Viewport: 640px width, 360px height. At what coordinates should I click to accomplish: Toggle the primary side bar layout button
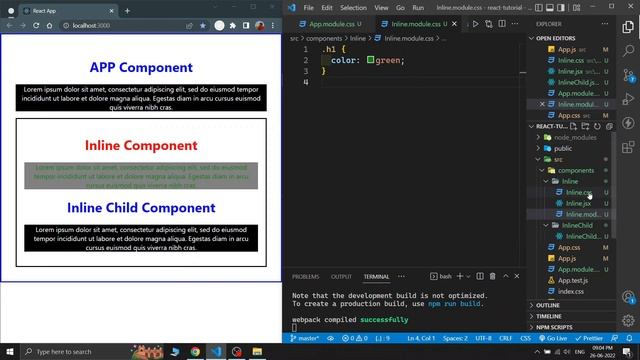click(539, 7)
